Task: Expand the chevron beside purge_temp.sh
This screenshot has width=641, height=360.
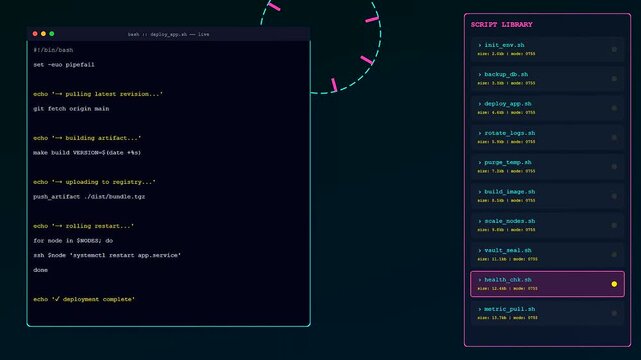Action: (x=480, y=163)
